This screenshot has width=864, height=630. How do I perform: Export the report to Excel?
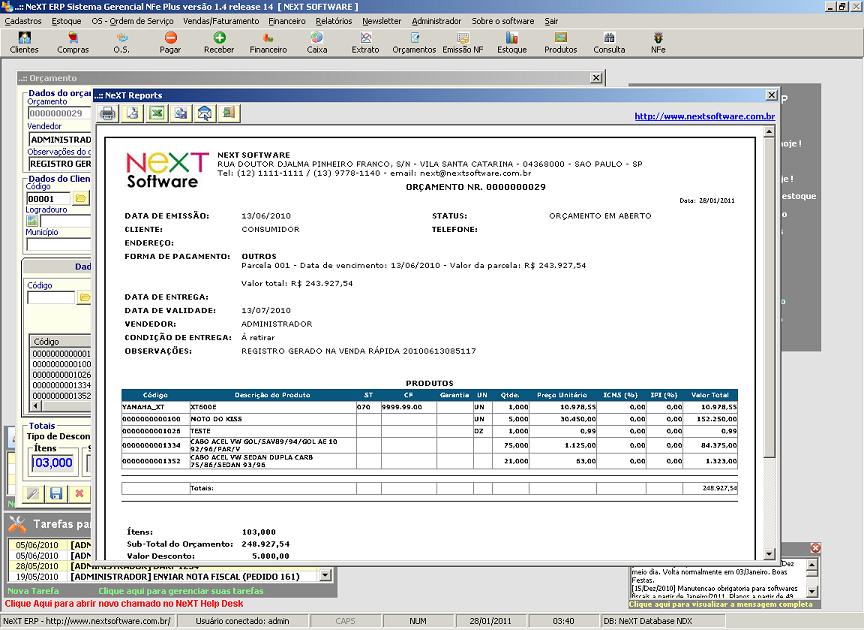pyautogui.click(x=158, y=113)
